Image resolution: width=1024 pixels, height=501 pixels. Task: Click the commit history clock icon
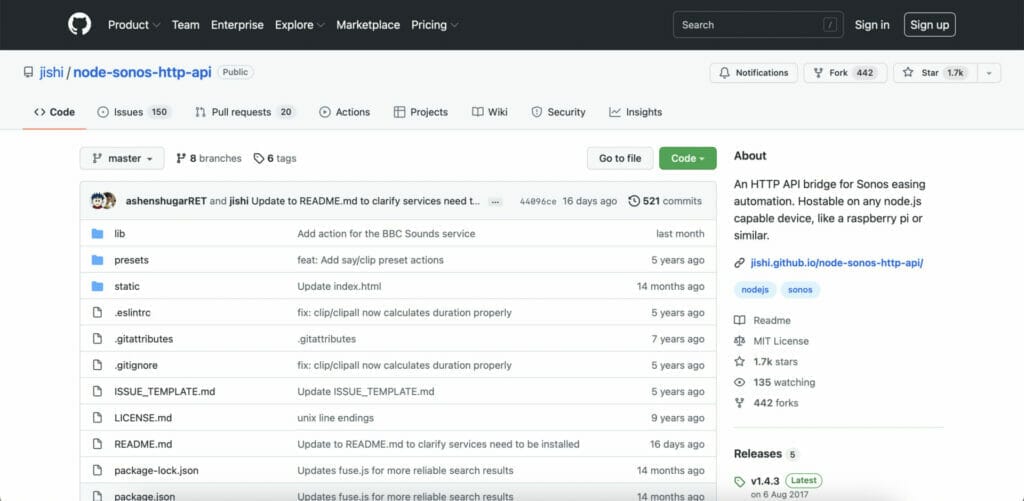pyautogui.click(x=634, y=201)
